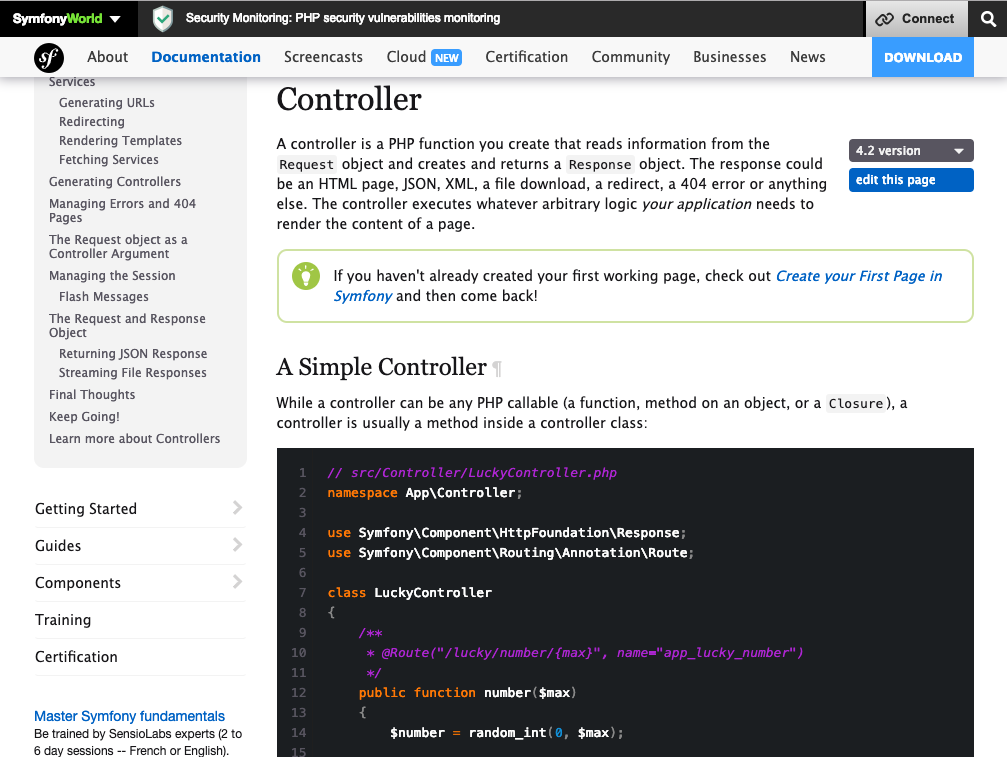Open Master Symfony fundamentals link
Image resolution: width=1007 pixels, height=757 pixels.
point(129,716)
